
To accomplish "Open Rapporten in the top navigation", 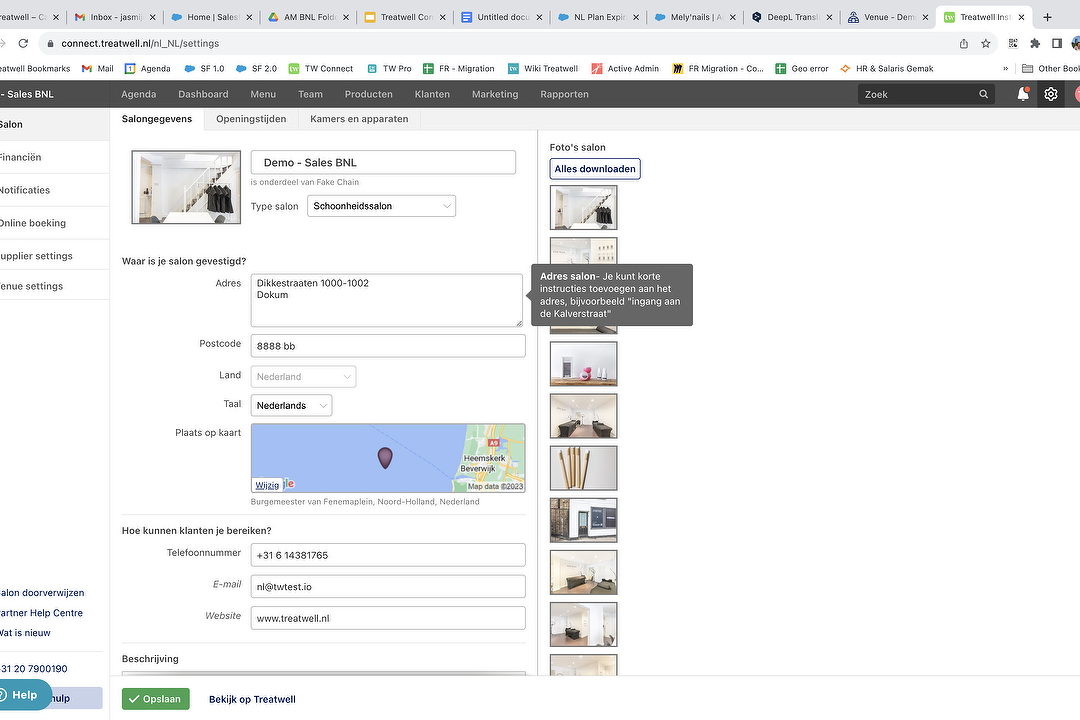I will [564, 94].
